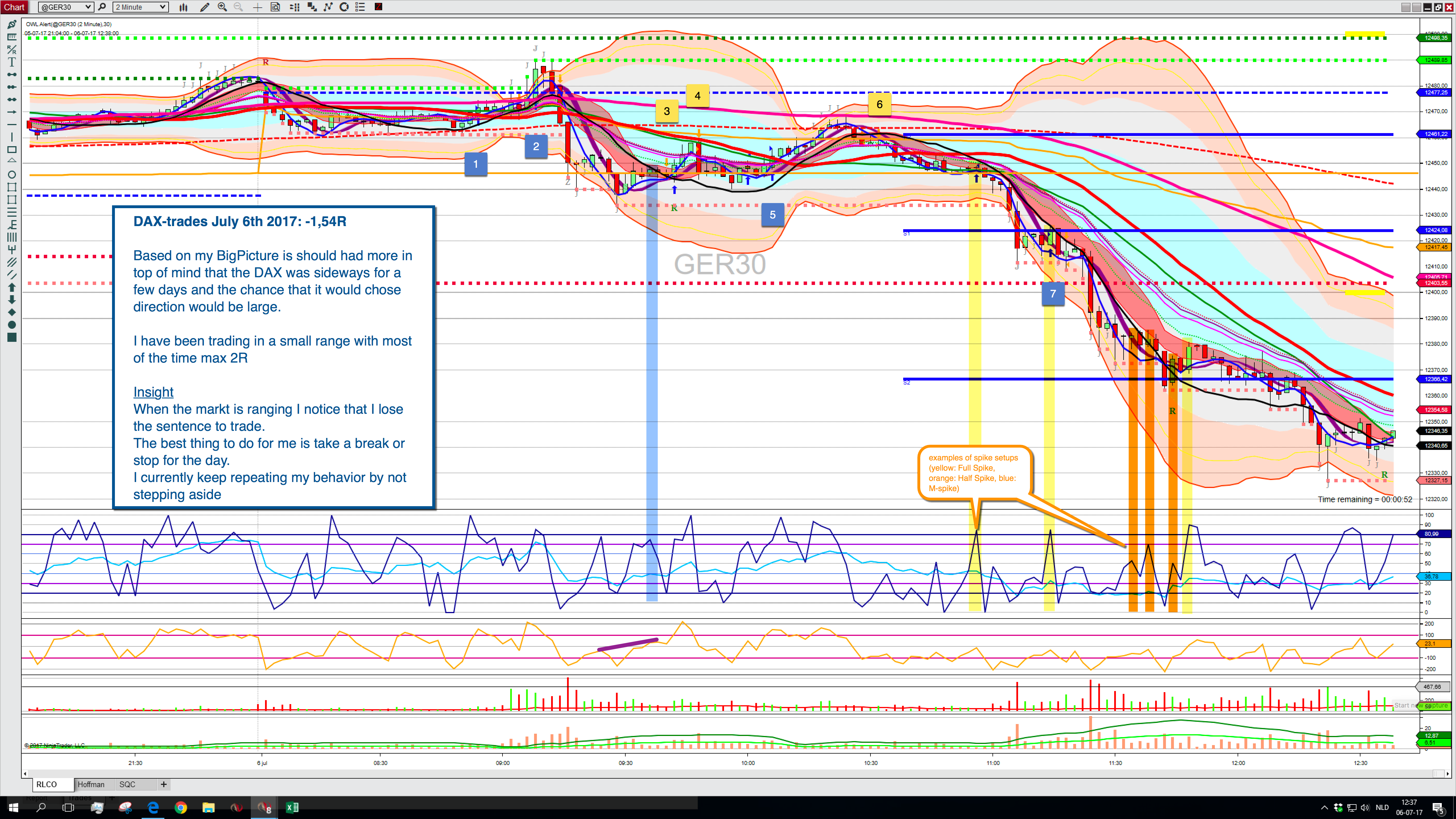The width and height of the screenshot is (1456, 819).
Task: Open the data box icon
Action: pos(275,7)
